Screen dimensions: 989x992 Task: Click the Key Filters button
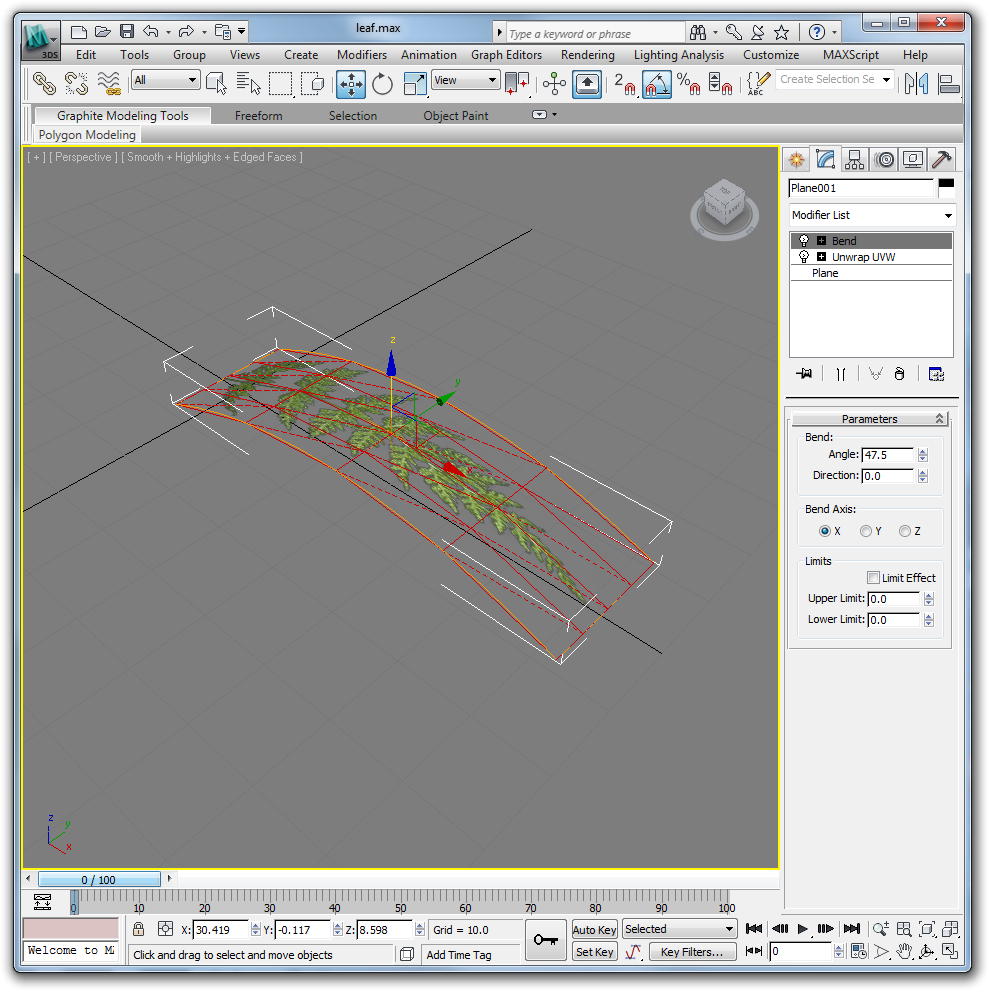coord(691,952)
